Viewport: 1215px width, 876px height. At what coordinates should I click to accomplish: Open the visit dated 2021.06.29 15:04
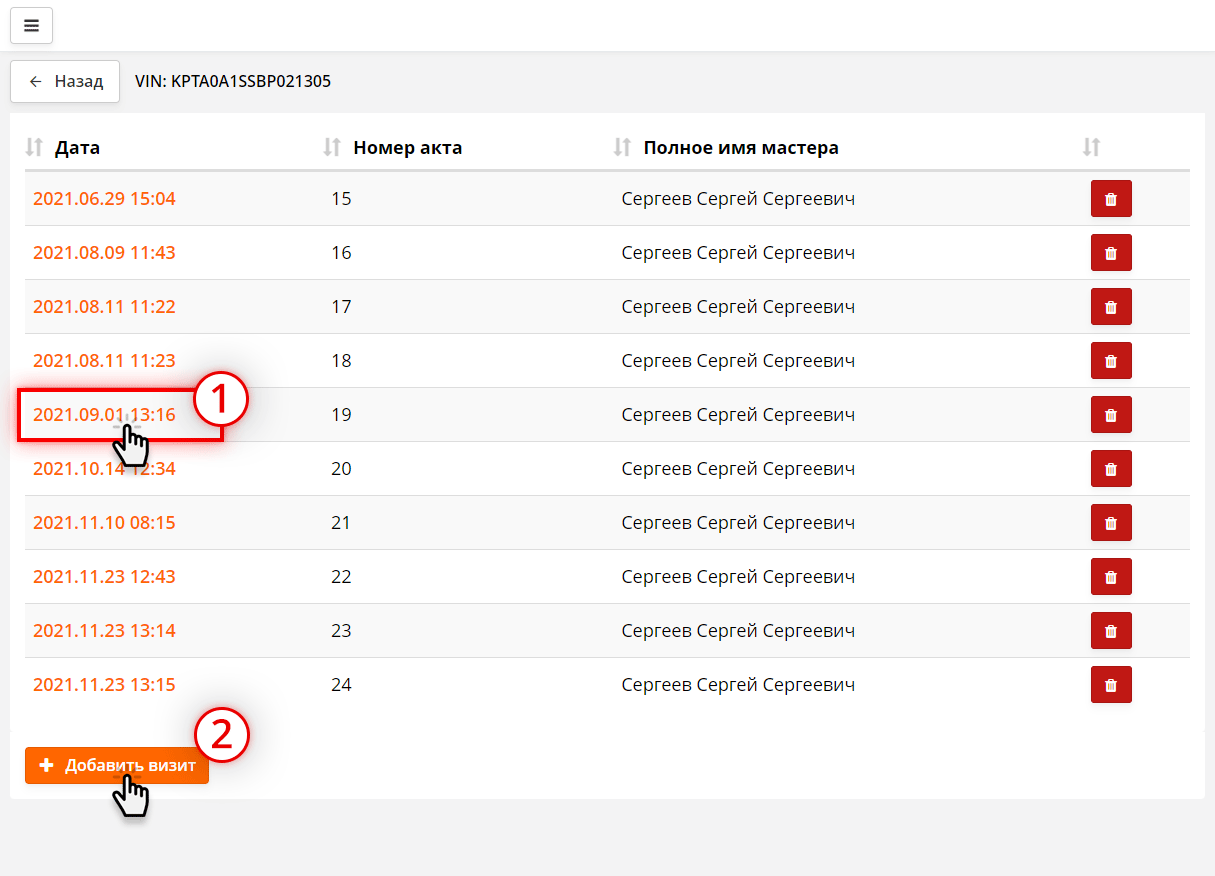(x=104, y=199)
